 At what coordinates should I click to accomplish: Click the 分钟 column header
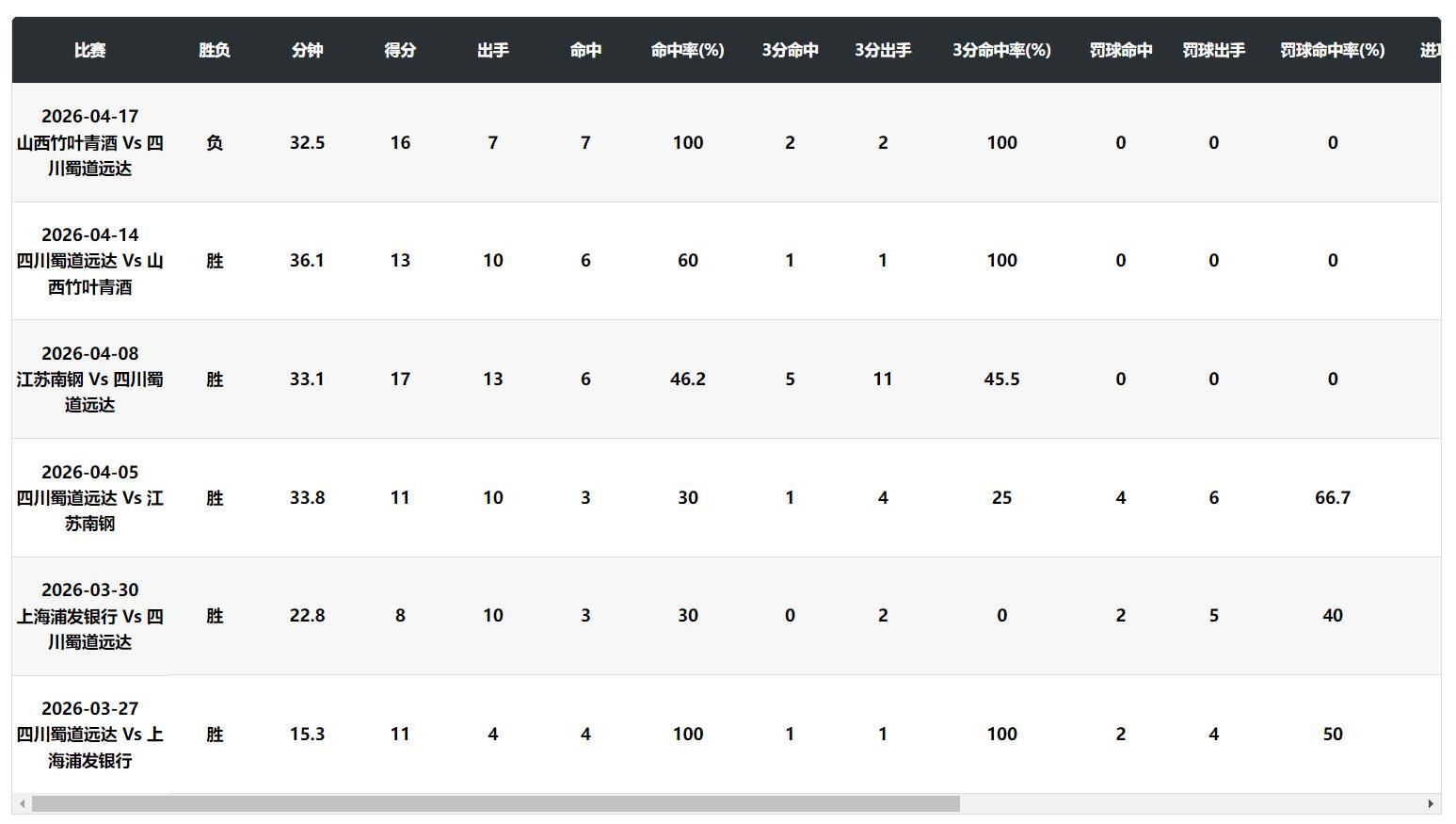pyautogui.click(x=308, y=50)
